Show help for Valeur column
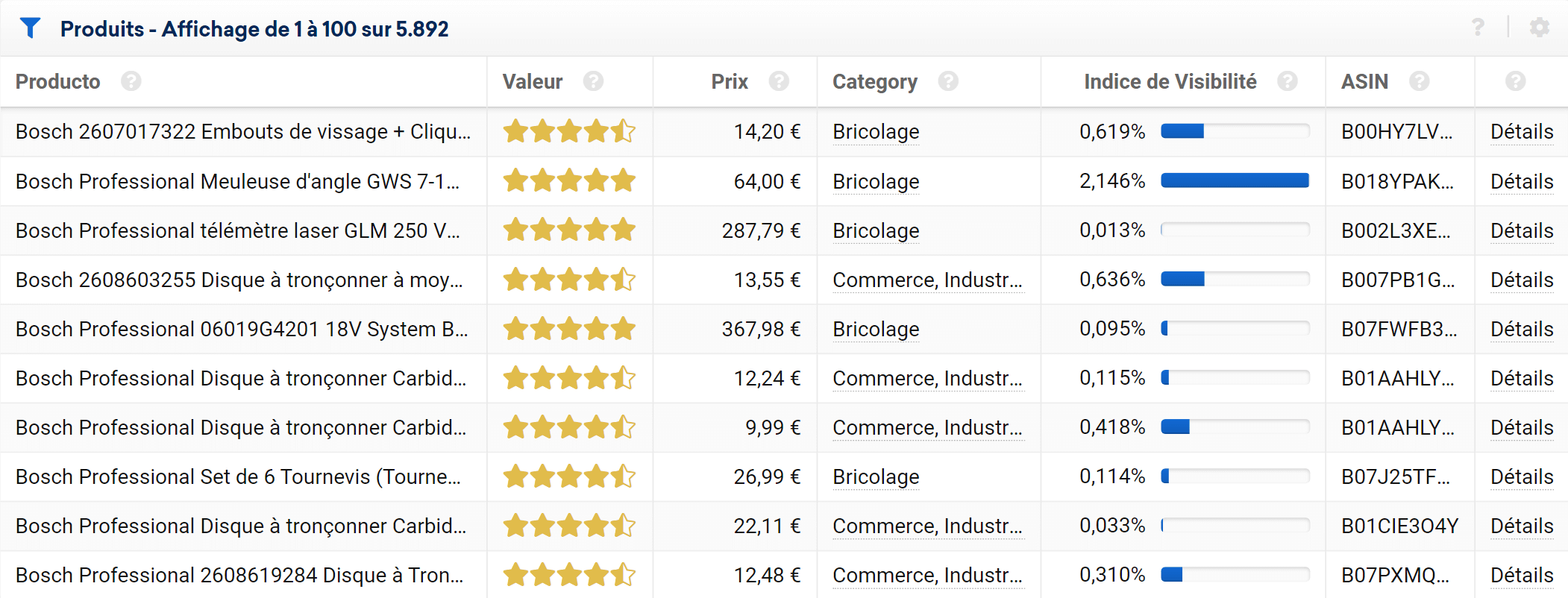Image resolution: width=1568 pixels, height=598 pixels. pyautogui.click(x=594, y=81)
